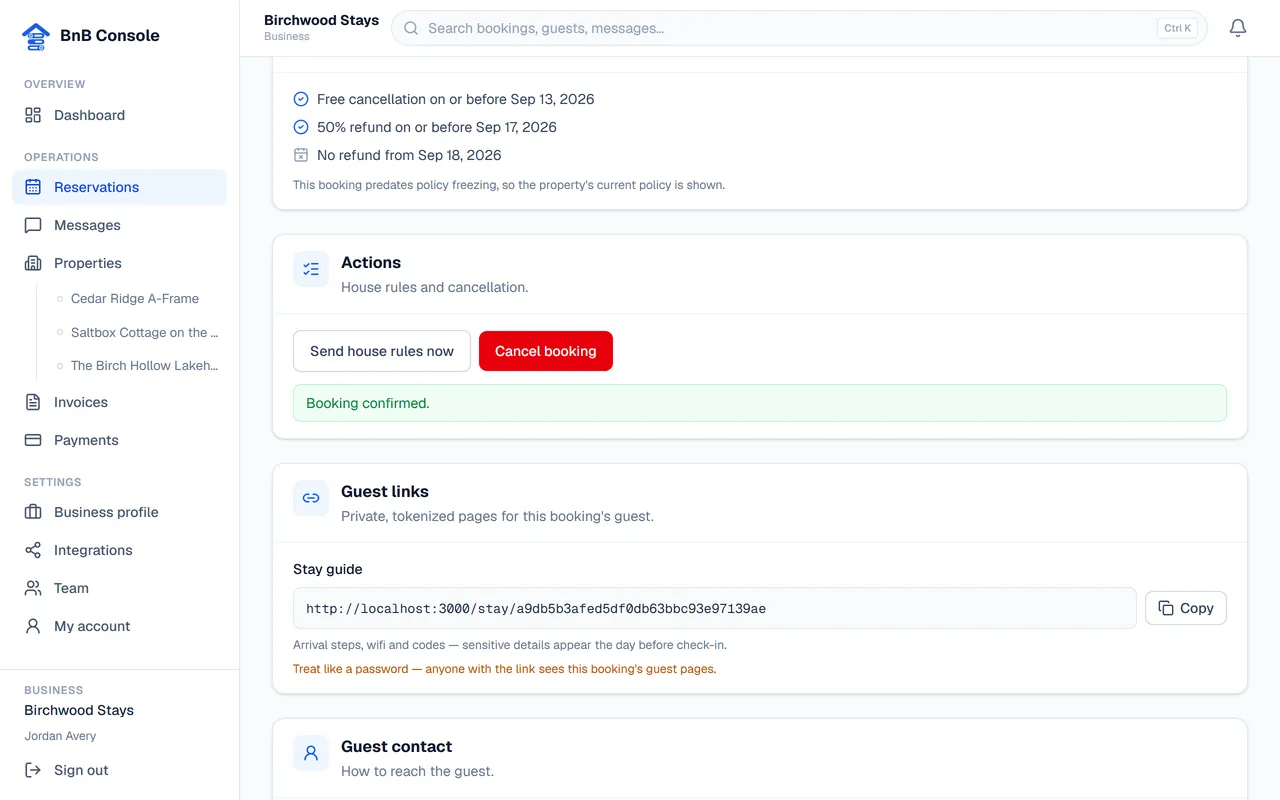The height and width of the screenshot is (800, 1280).
Task: Click the Business profile briefcase icon
Action: 33,512
